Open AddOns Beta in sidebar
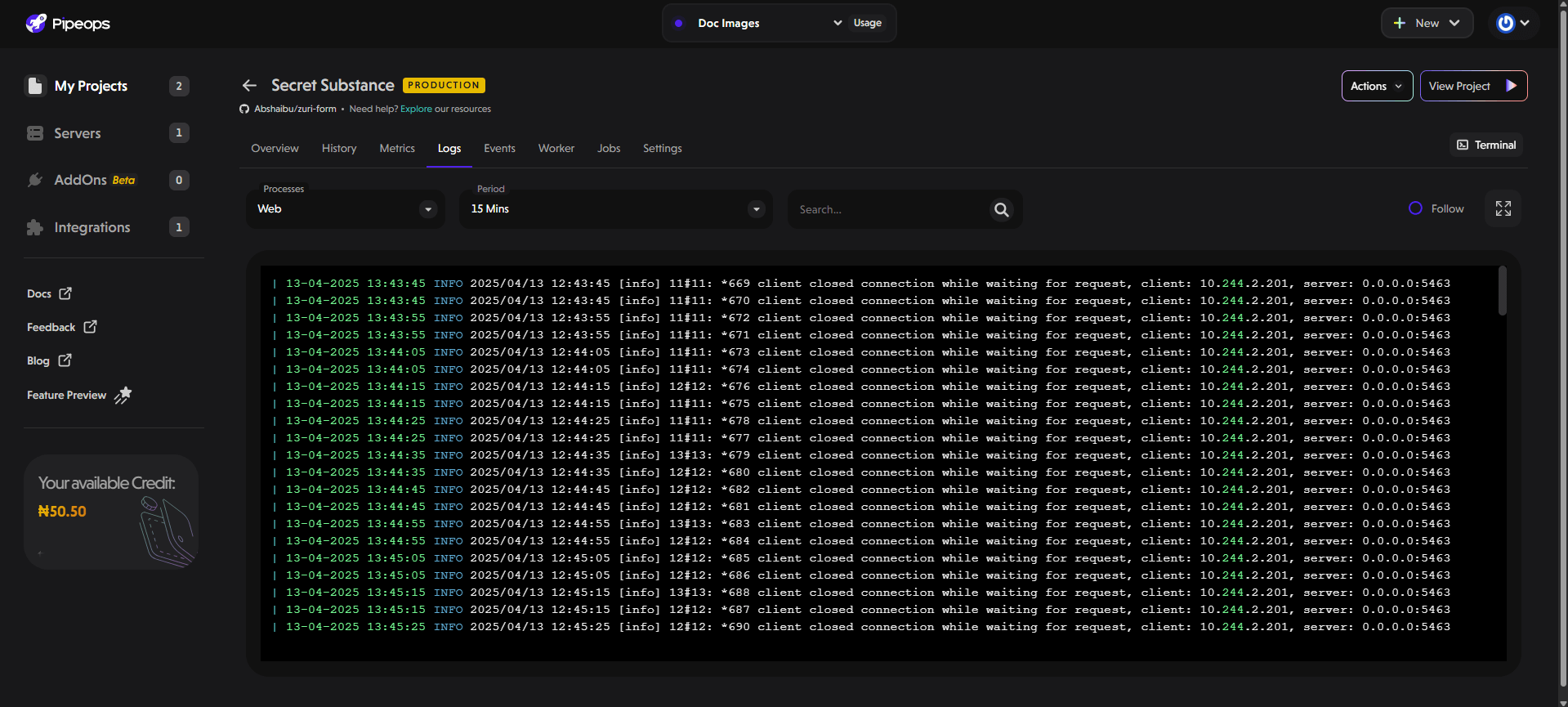1568x707 pixels. click(x=108, y=180)
